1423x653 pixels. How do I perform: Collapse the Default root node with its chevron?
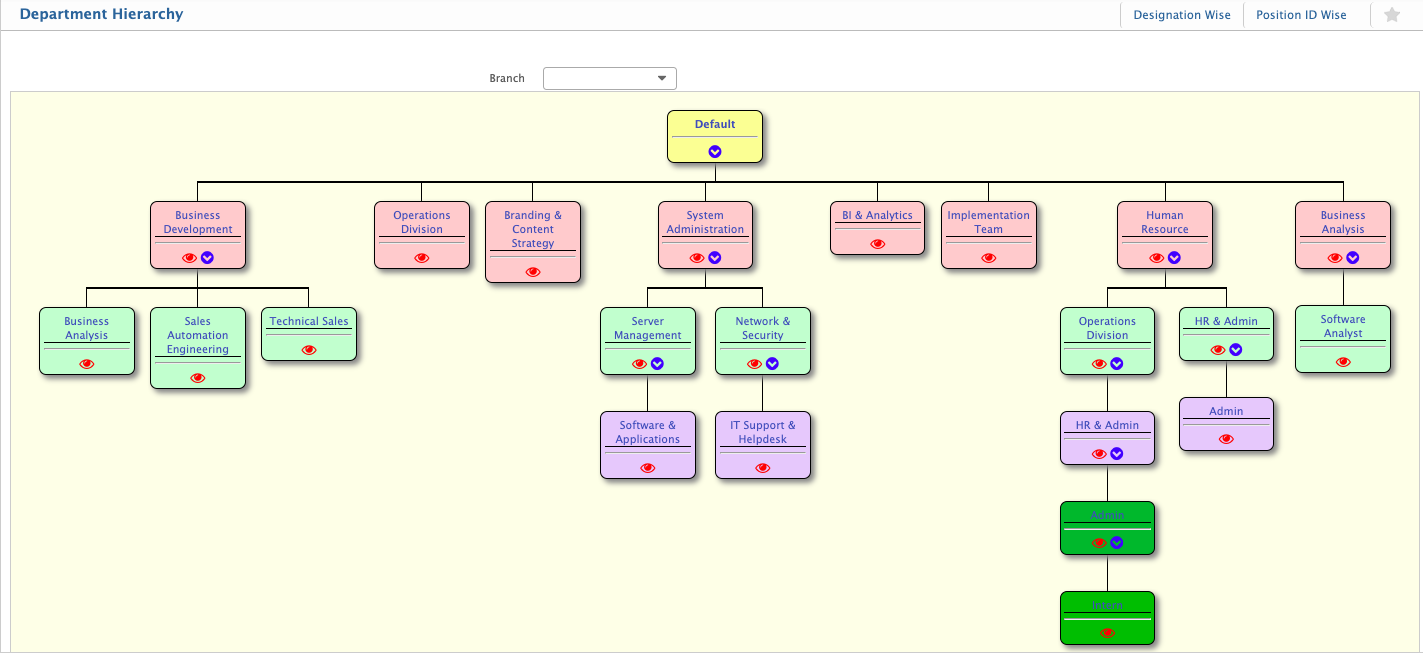click(715, 152)
